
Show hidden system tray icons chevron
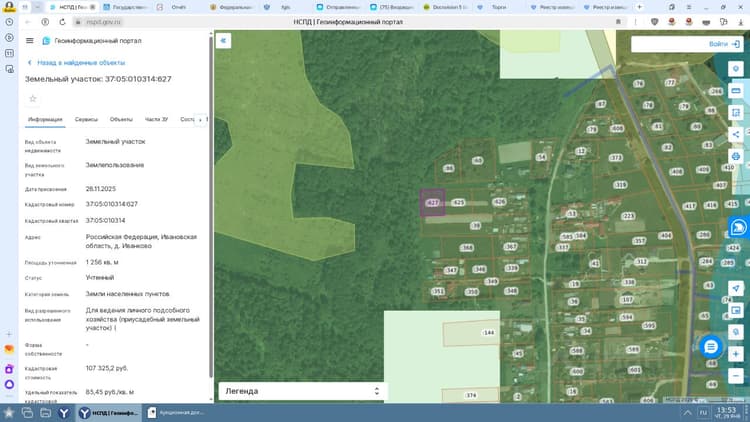687,412
